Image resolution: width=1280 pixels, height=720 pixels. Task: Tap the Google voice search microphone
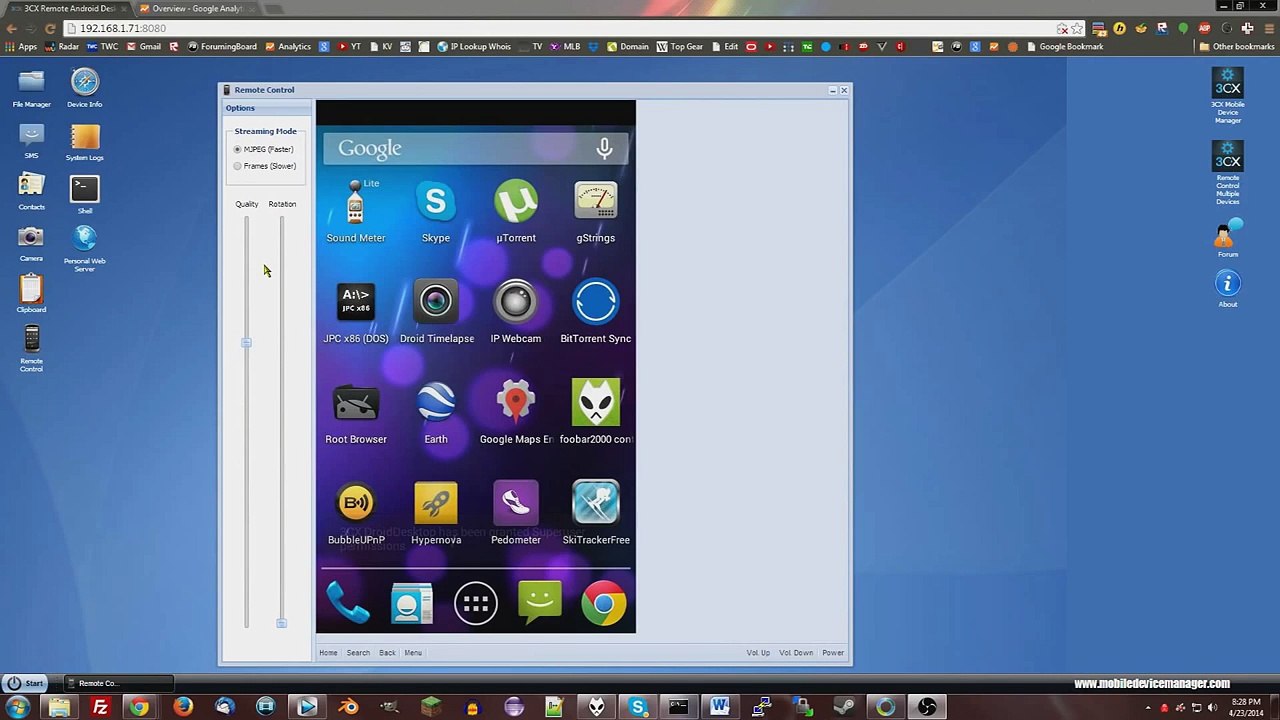(604, 148)
